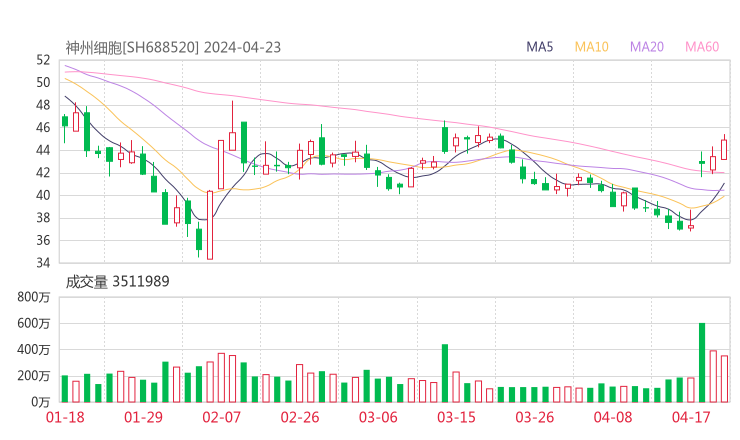Viewport: 740px width, 440px height.
Task: Click the 48 price axis label
Action: point(43,105)
